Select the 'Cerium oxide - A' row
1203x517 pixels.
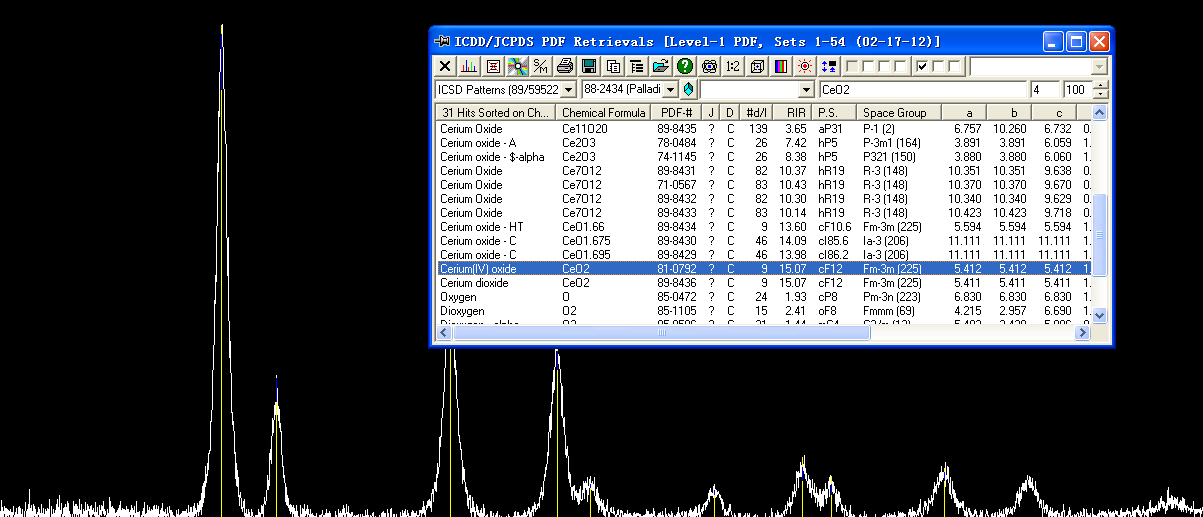[x=764, y=143]
